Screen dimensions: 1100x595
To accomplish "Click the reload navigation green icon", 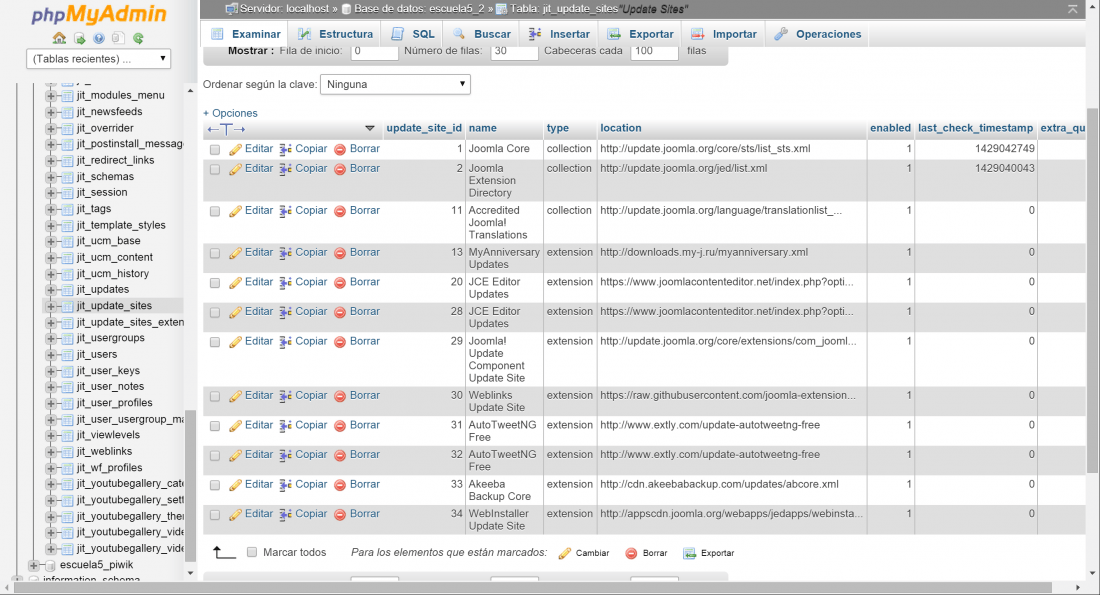I will pos(138,38).
